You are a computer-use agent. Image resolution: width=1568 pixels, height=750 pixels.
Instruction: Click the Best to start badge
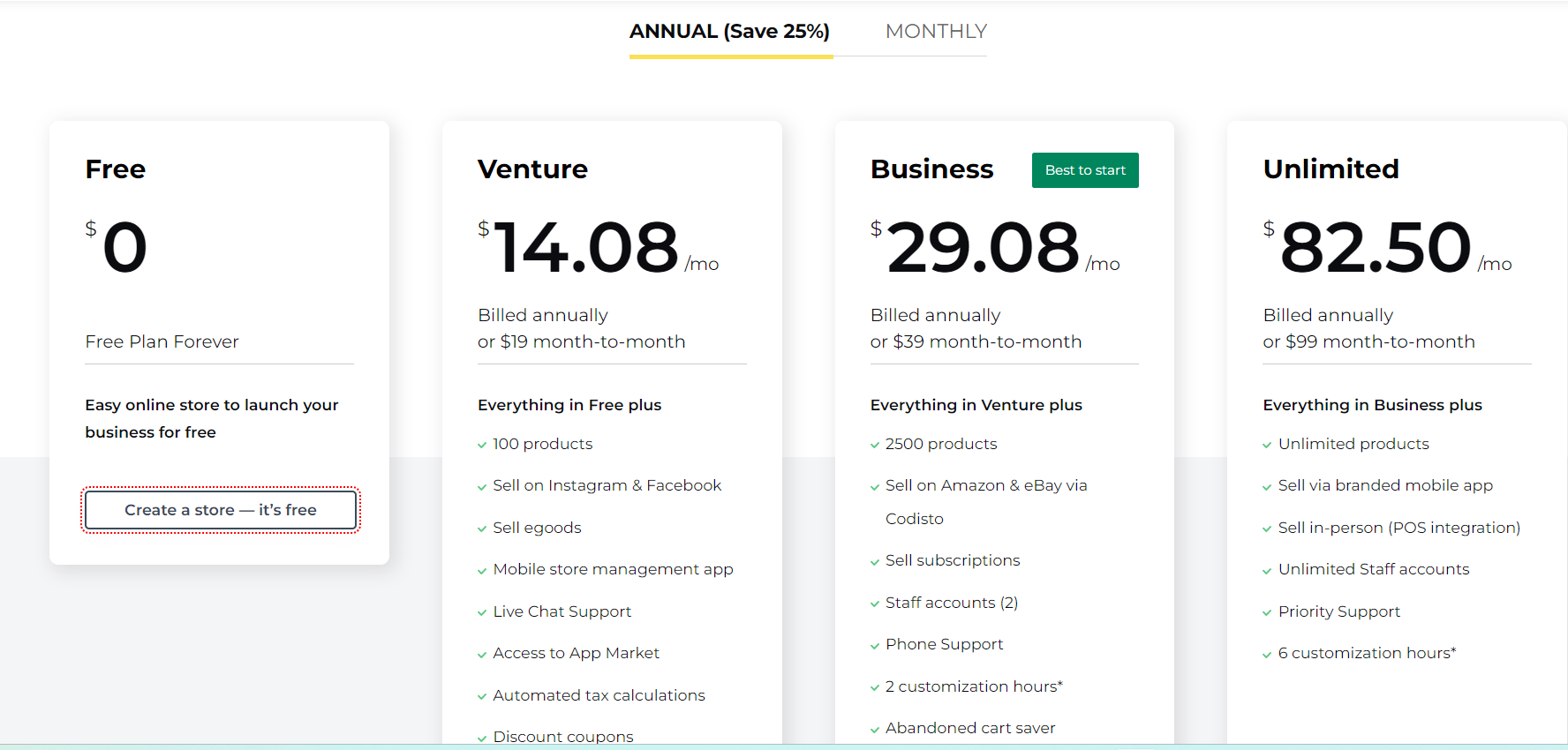click(x=1085, y=169)
